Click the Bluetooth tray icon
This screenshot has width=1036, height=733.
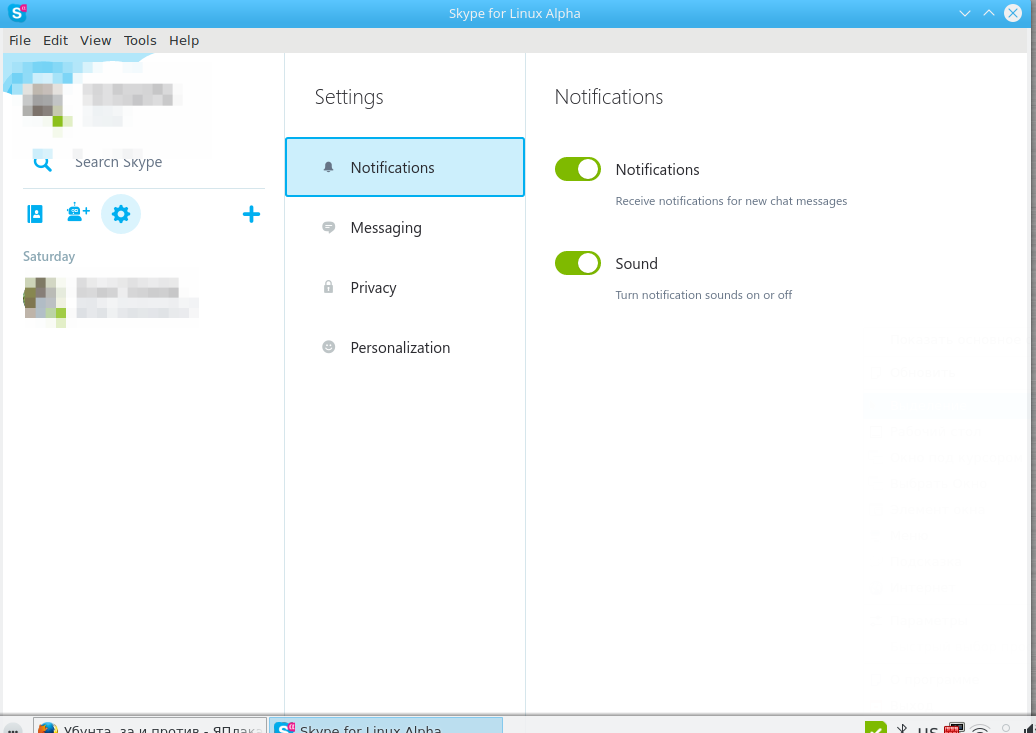pos(902,728)
